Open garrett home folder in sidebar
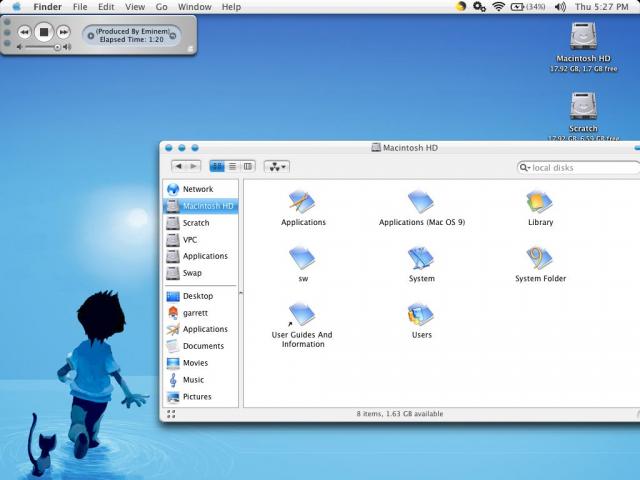Viewport: 640px width, 480px height. pos(200,313)
